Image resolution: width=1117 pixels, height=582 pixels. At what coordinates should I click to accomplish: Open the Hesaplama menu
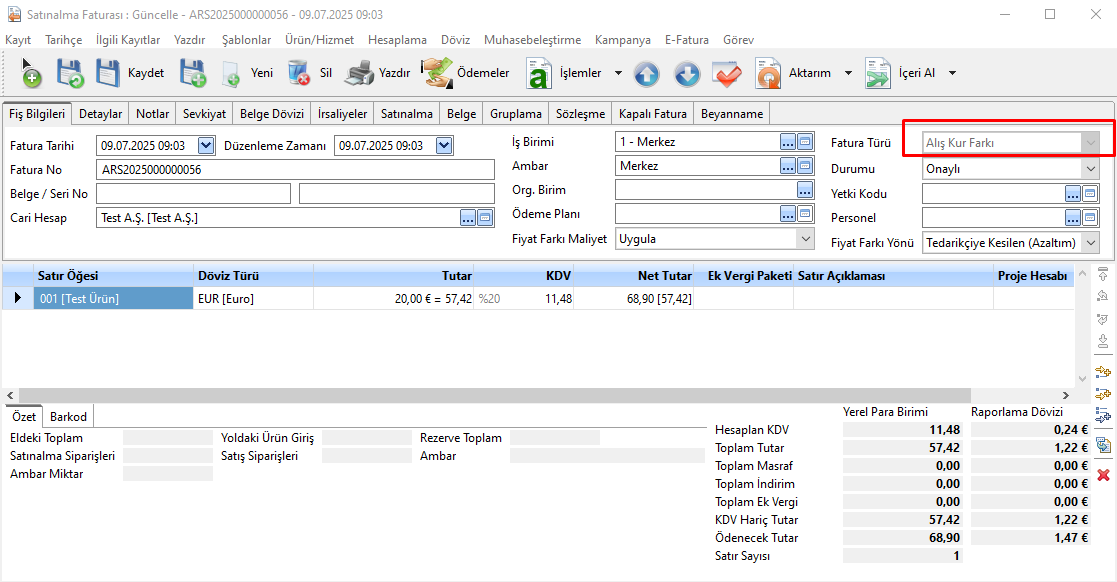pyautogui.click(x=397, y=40)
